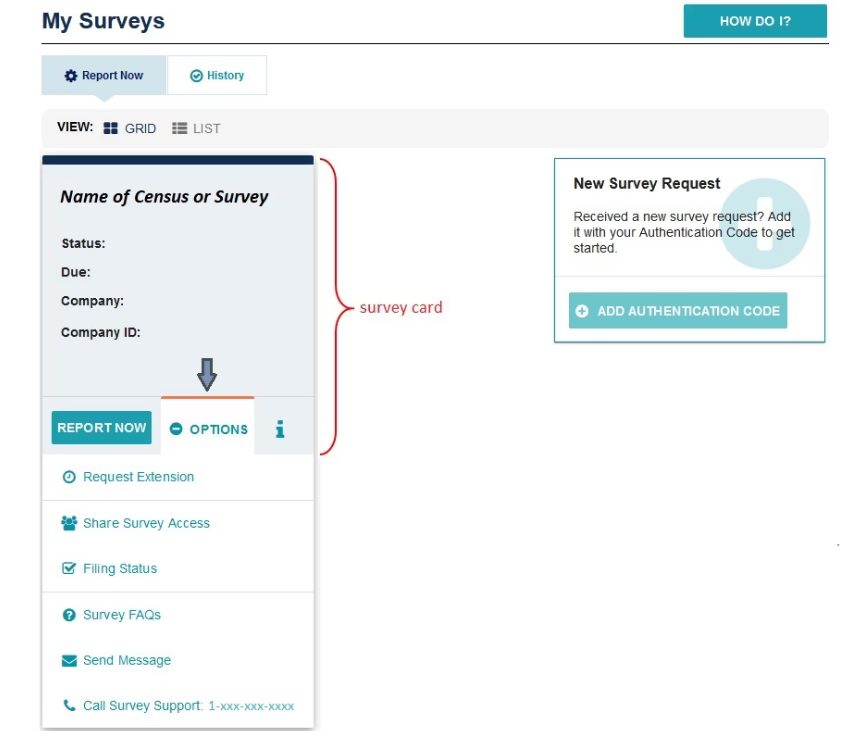Screen dimensions: 868x731
Task: Switch to the History tab
Action: tap(217, 75)
